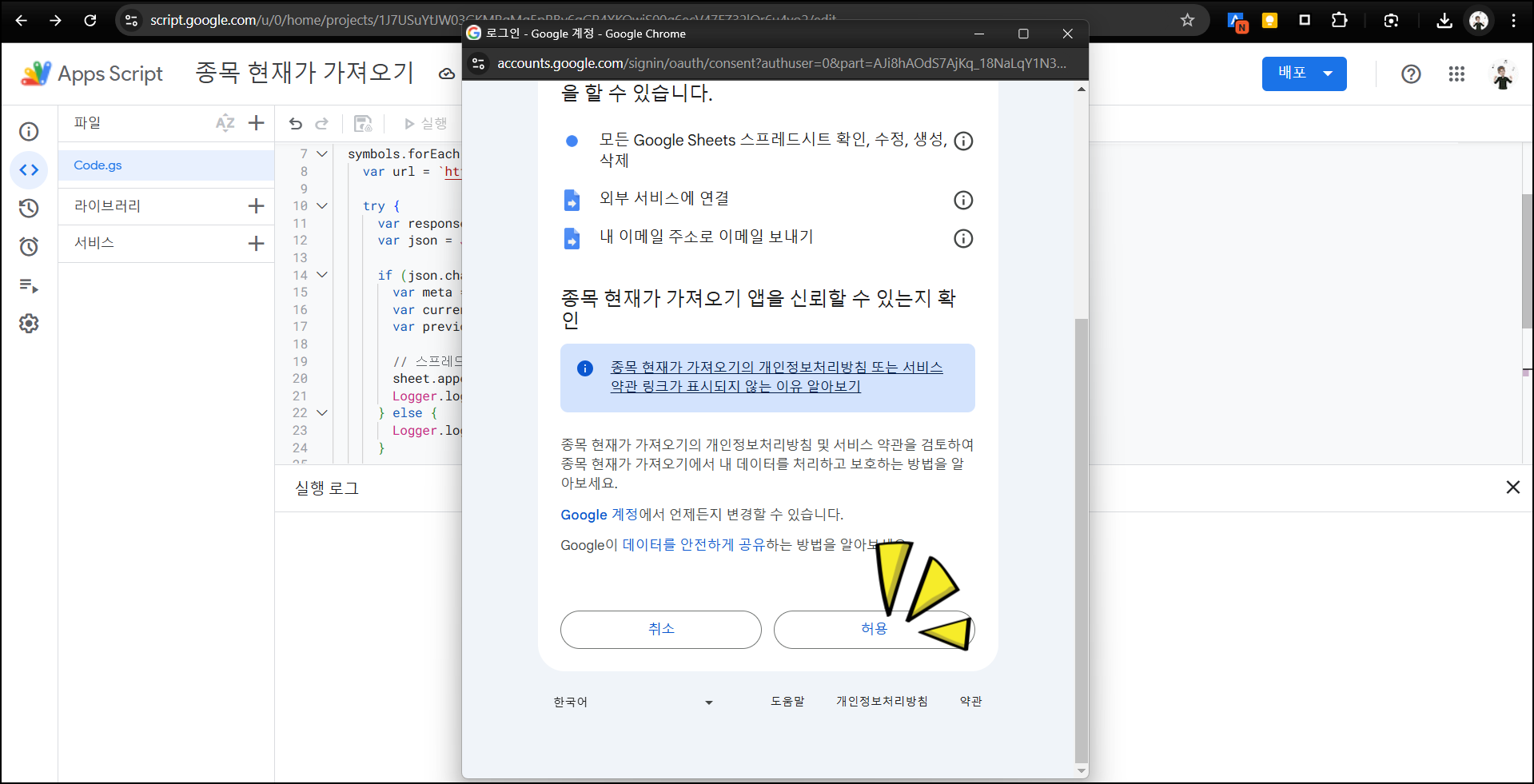
Task: Click the 허용 (Allow) button
Action: 874,629
